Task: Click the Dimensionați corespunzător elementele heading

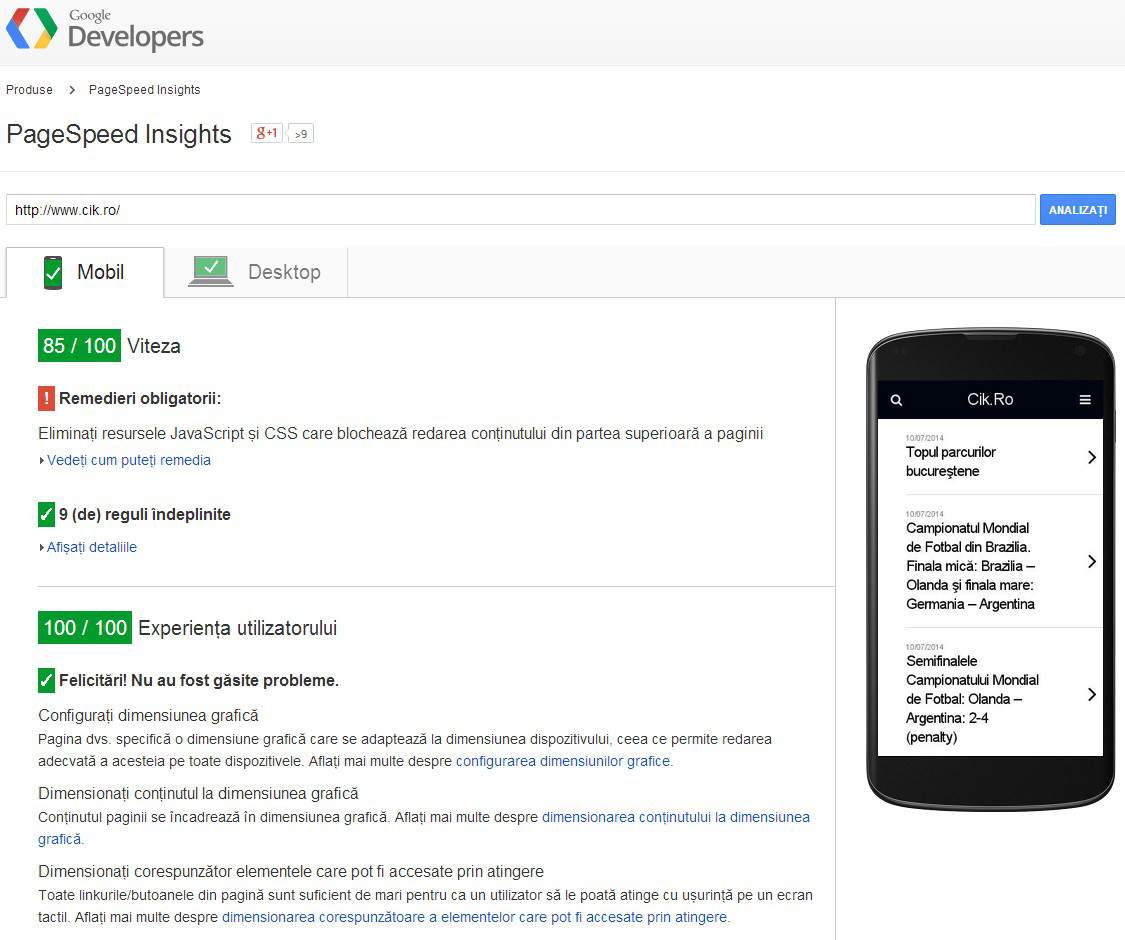Action: click(291, 871)
